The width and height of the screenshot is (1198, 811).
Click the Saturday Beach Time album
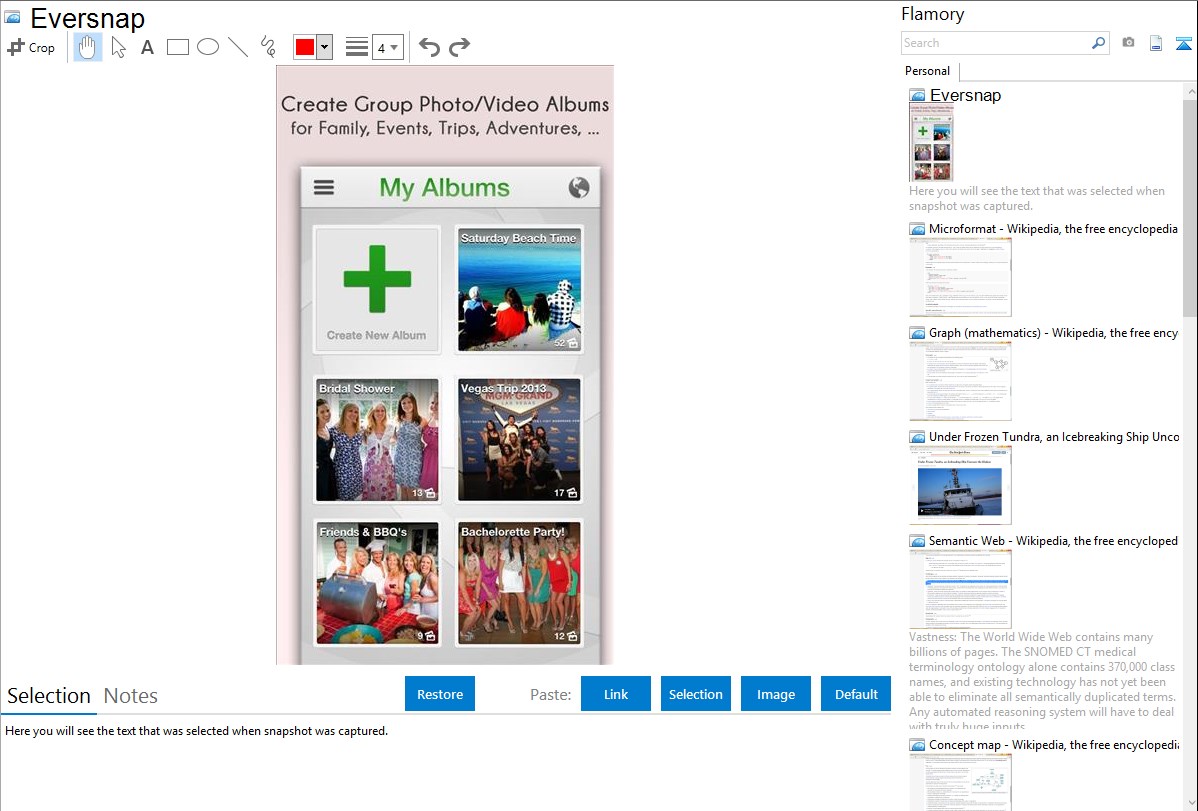520,289
